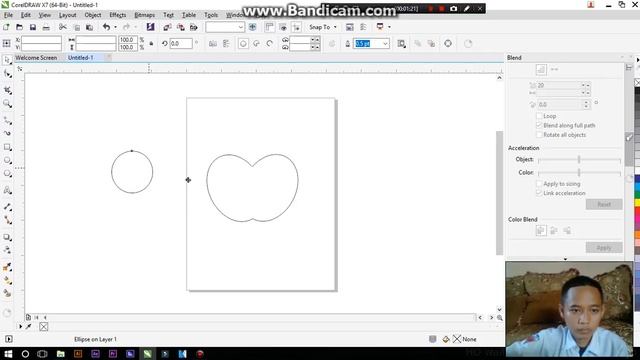Open the Snap To dropdown
This screenshot has width=640, height=360.
coord(323,27)
